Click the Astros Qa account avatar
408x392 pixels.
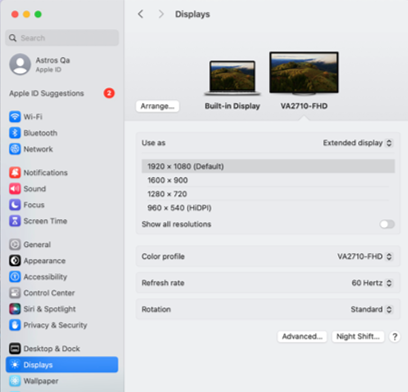20,64
